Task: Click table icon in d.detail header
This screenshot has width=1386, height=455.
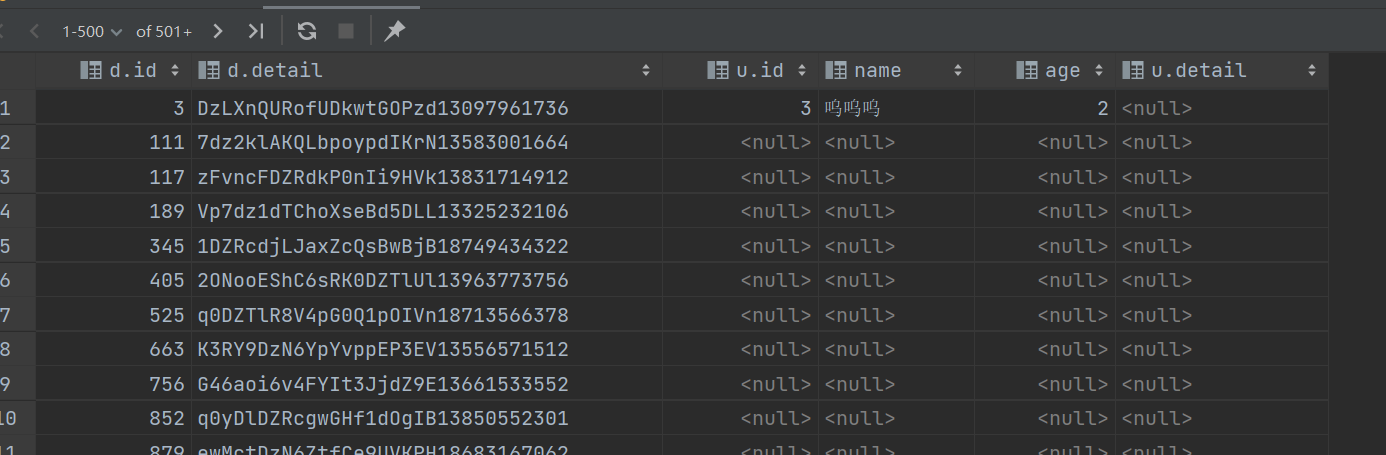Action: tap(209, 70)
